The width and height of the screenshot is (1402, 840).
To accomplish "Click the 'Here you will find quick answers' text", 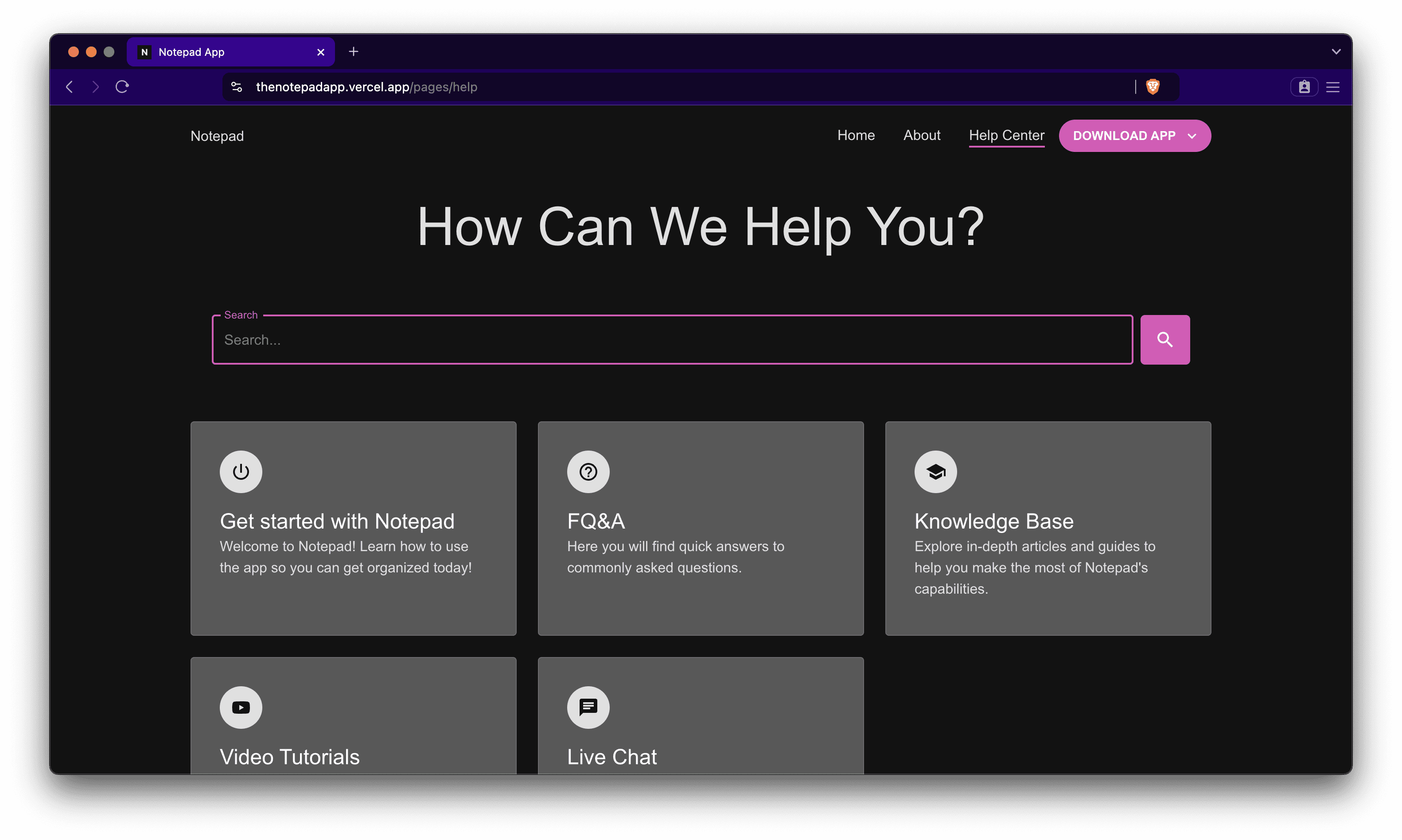I will pyautogui.click(x=675, y=557).
